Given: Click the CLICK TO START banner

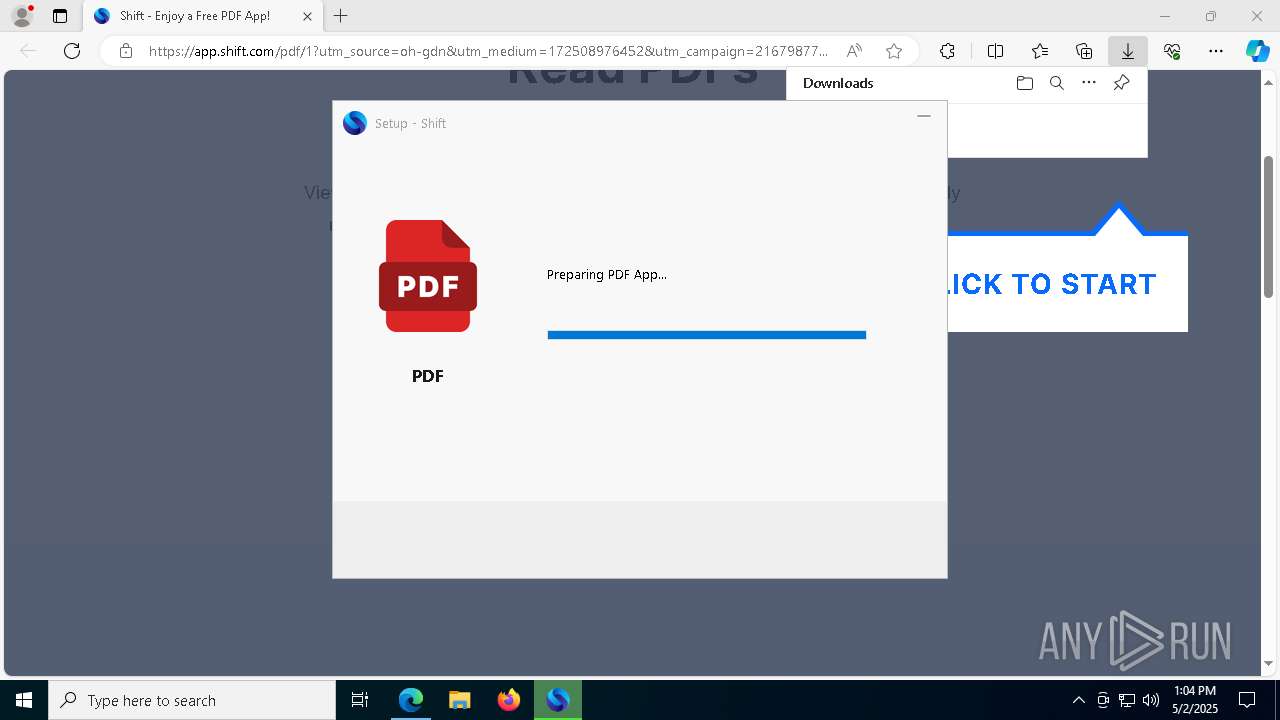Looking at the screenshot, I should click(1067, 283).
